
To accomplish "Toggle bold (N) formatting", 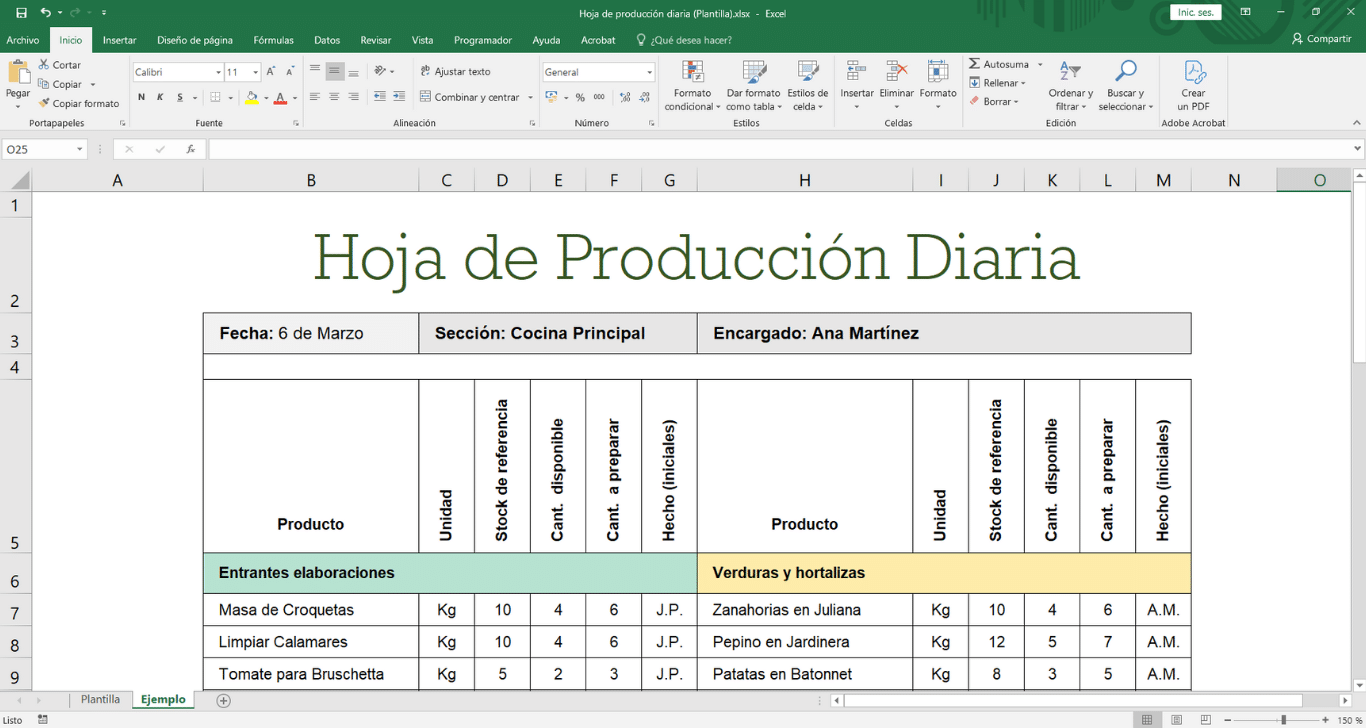I will (141, 97).
